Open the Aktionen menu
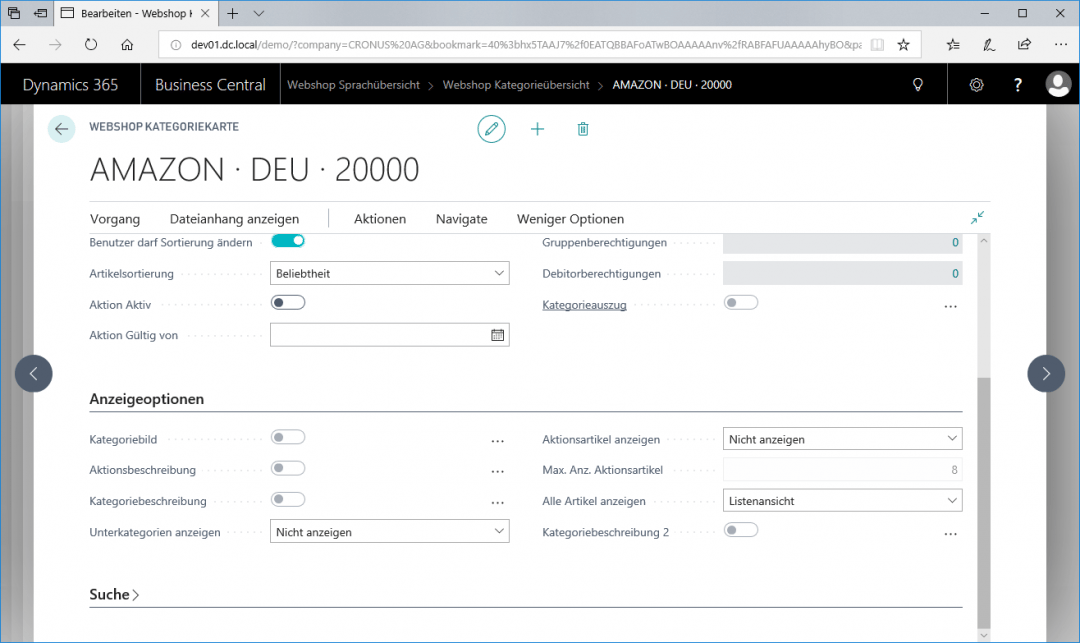 (380, 219)
